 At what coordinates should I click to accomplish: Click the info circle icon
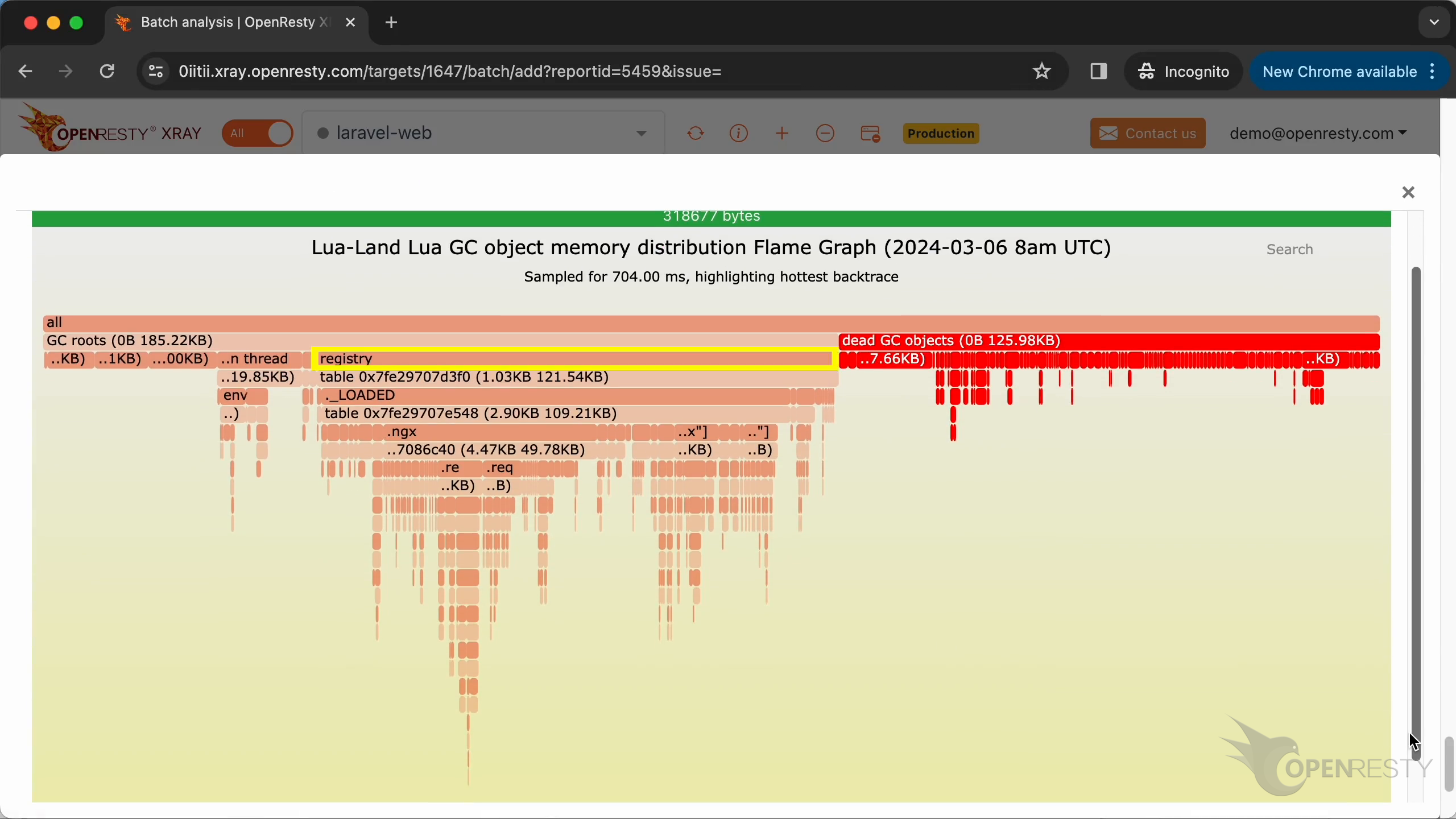(x=738, y=133)
